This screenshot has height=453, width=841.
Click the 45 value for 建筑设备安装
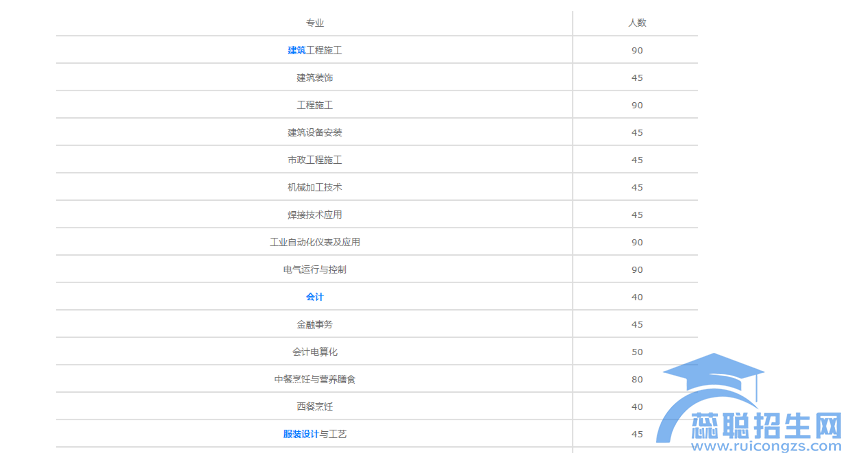click(637, 132)
